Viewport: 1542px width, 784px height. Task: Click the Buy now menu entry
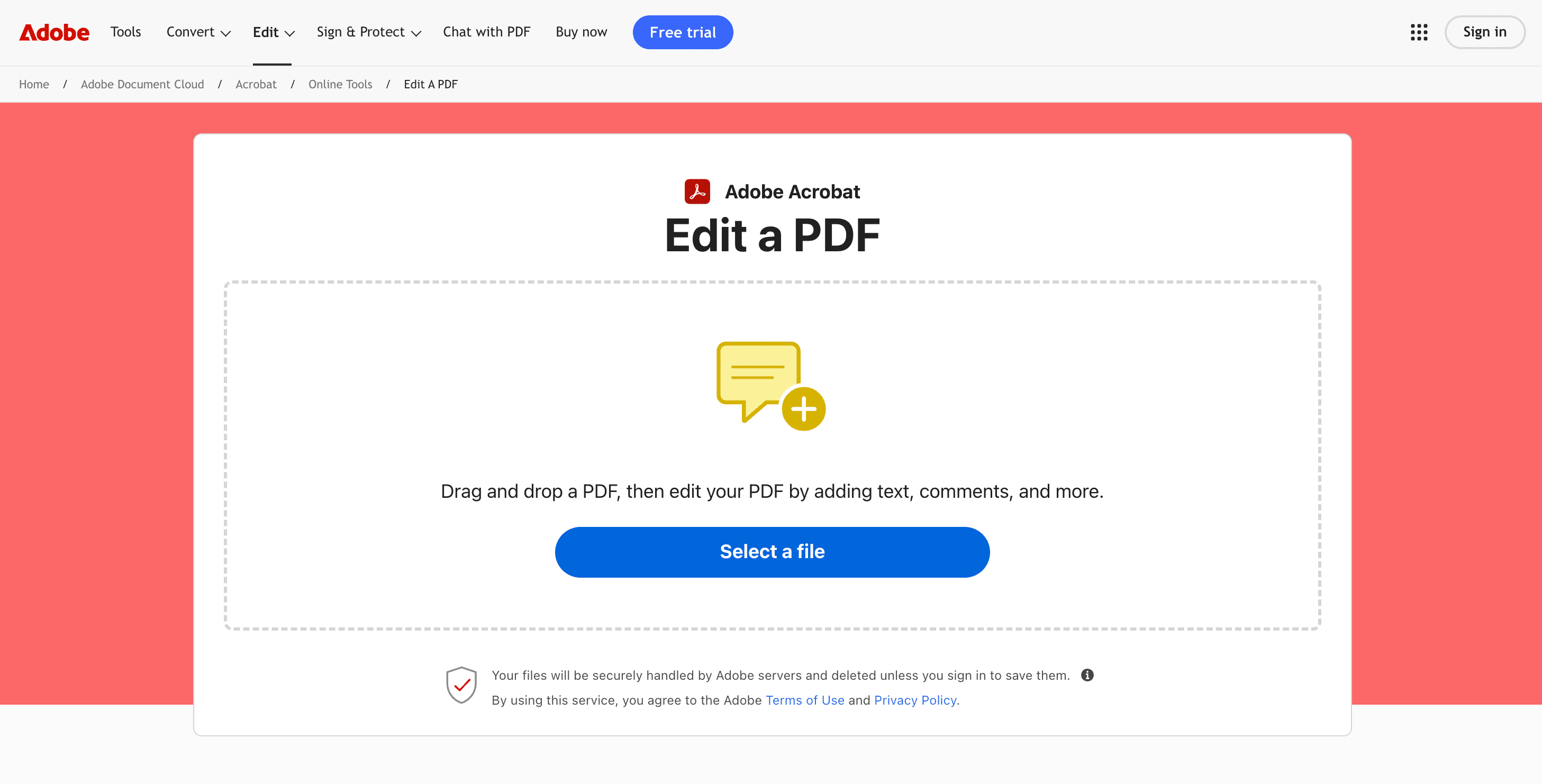tap(580, 32)
